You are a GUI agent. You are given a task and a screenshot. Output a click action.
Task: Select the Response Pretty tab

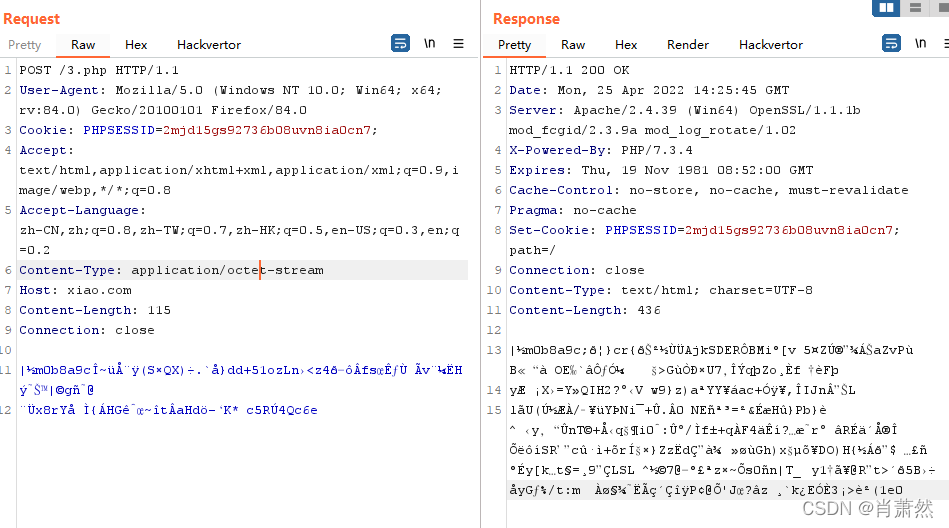(514, 45)
